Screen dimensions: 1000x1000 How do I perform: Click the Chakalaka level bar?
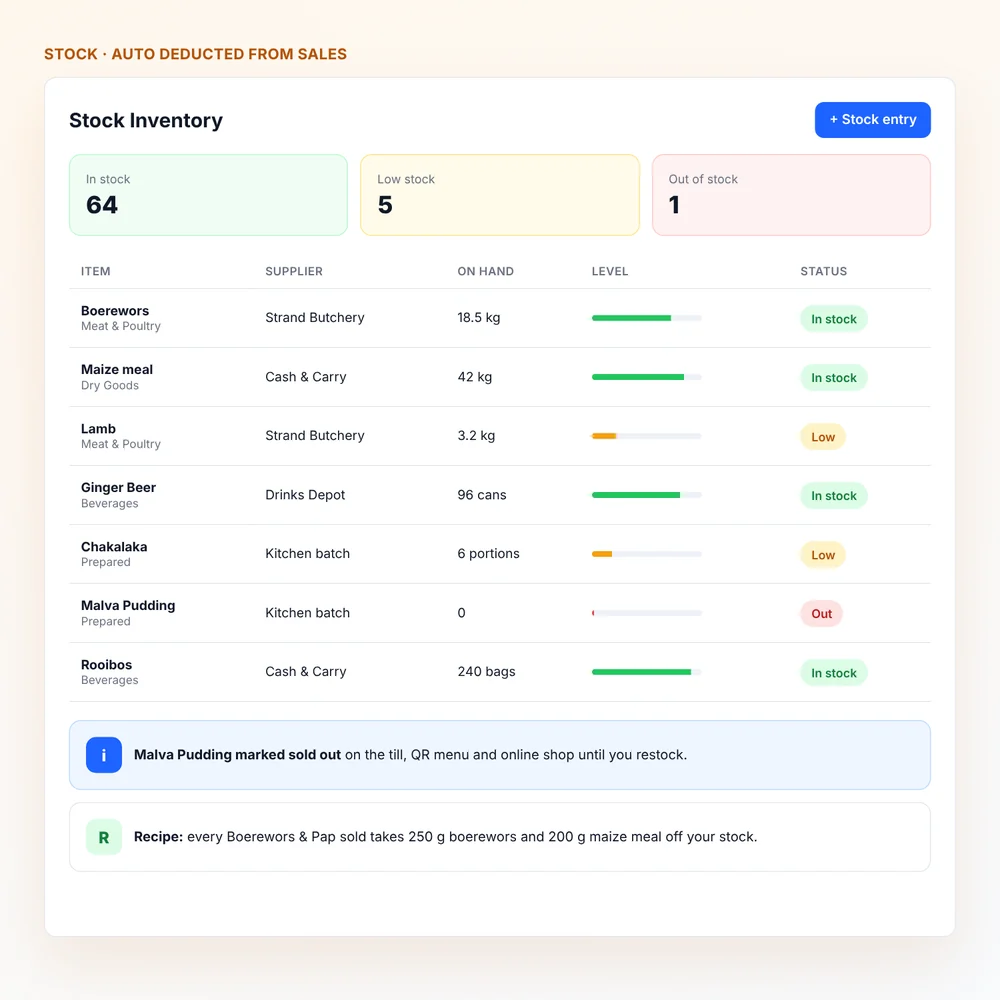(x=647, y=554)
